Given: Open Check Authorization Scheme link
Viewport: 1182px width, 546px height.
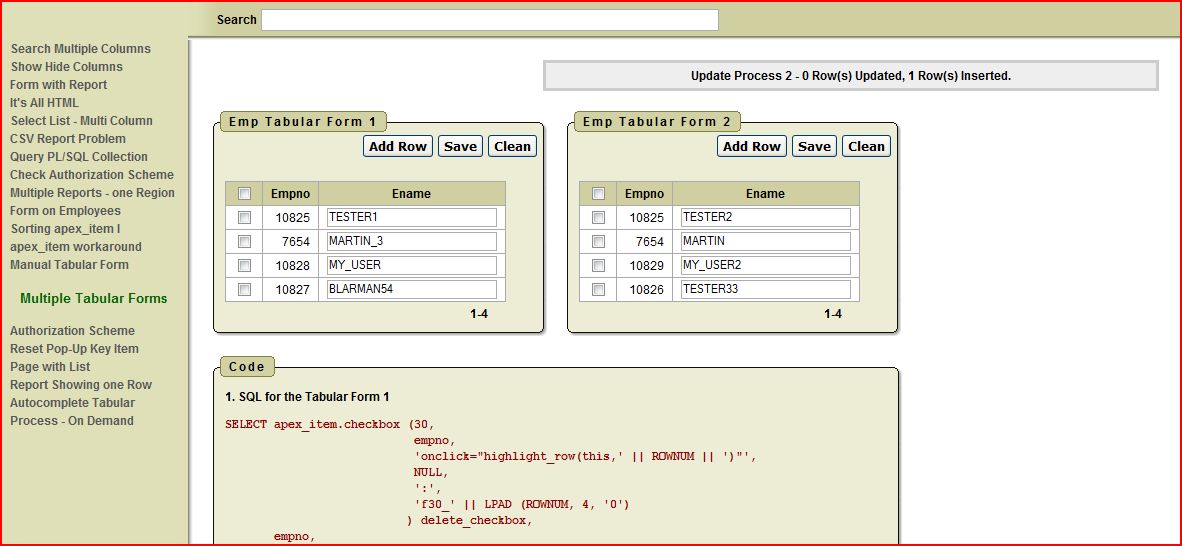Looking at the screenshot, I should pos(92,175).
